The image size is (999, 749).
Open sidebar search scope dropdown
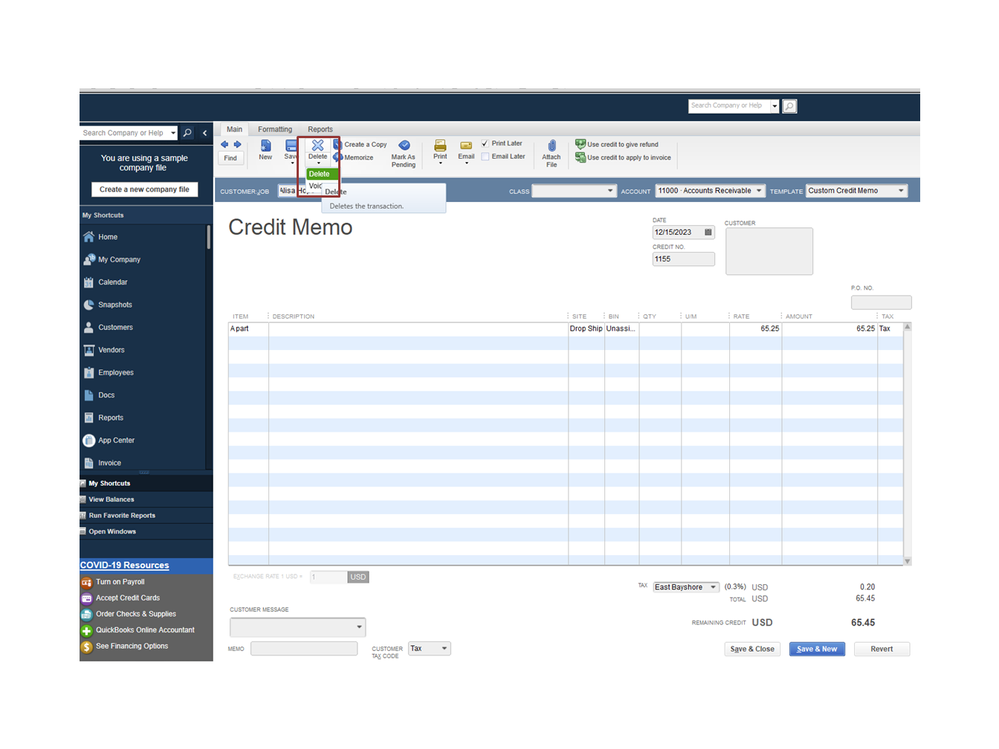coord(173,133)
